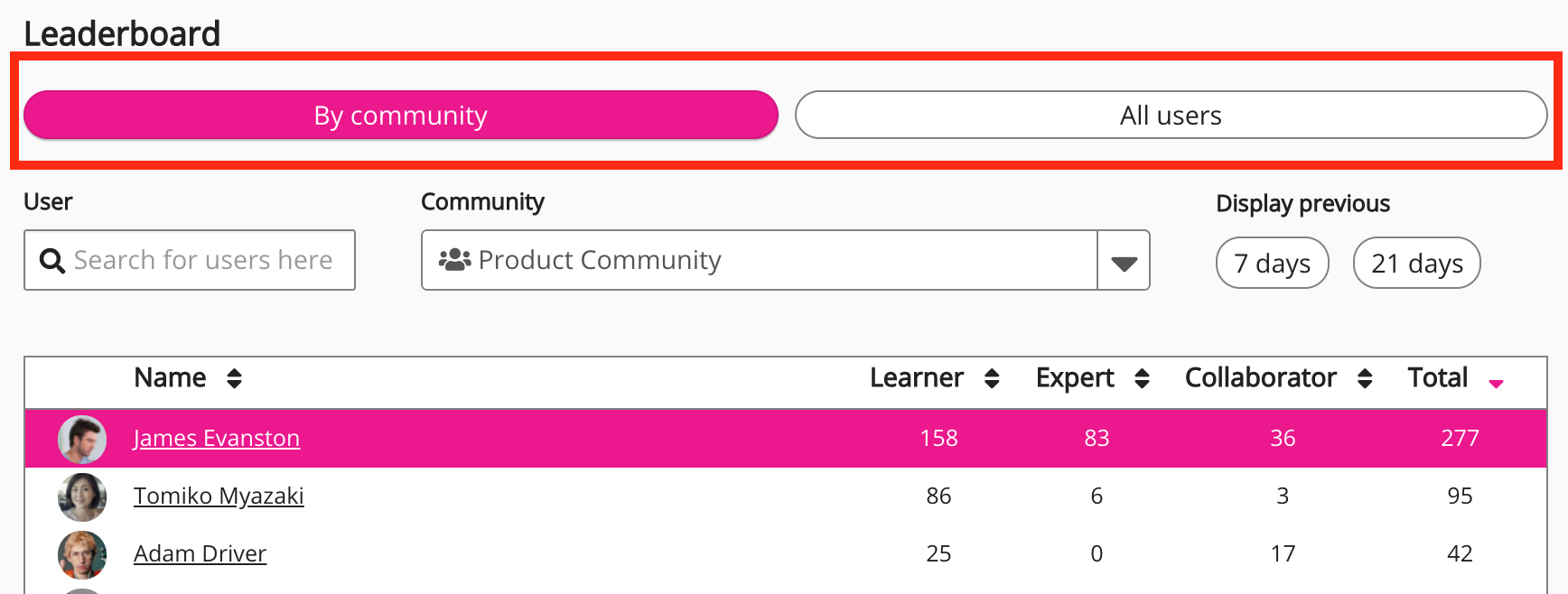Show the previous 21 days
The height and width of the screenshot is (594, 1568).
1416,264
